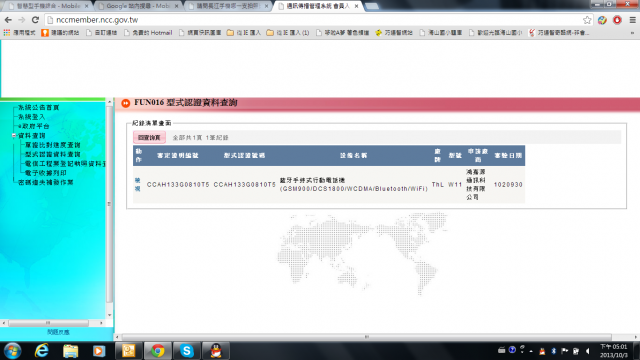The height and width of the screenshot is (360, 640).
Task: Open the red-checkmark icon bookmark
Action: pyautogui.click(x=559, y=33)
